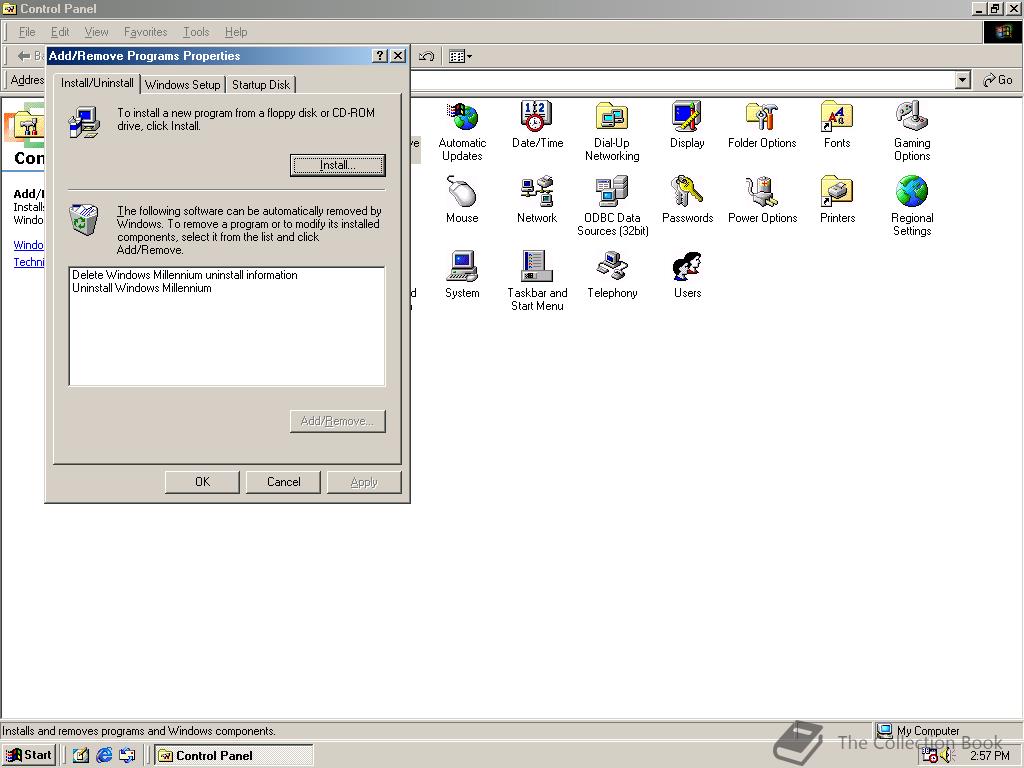The image size is (1024, 768).
Task: Click the Undo toolbar icon
Action: point(426,56)
